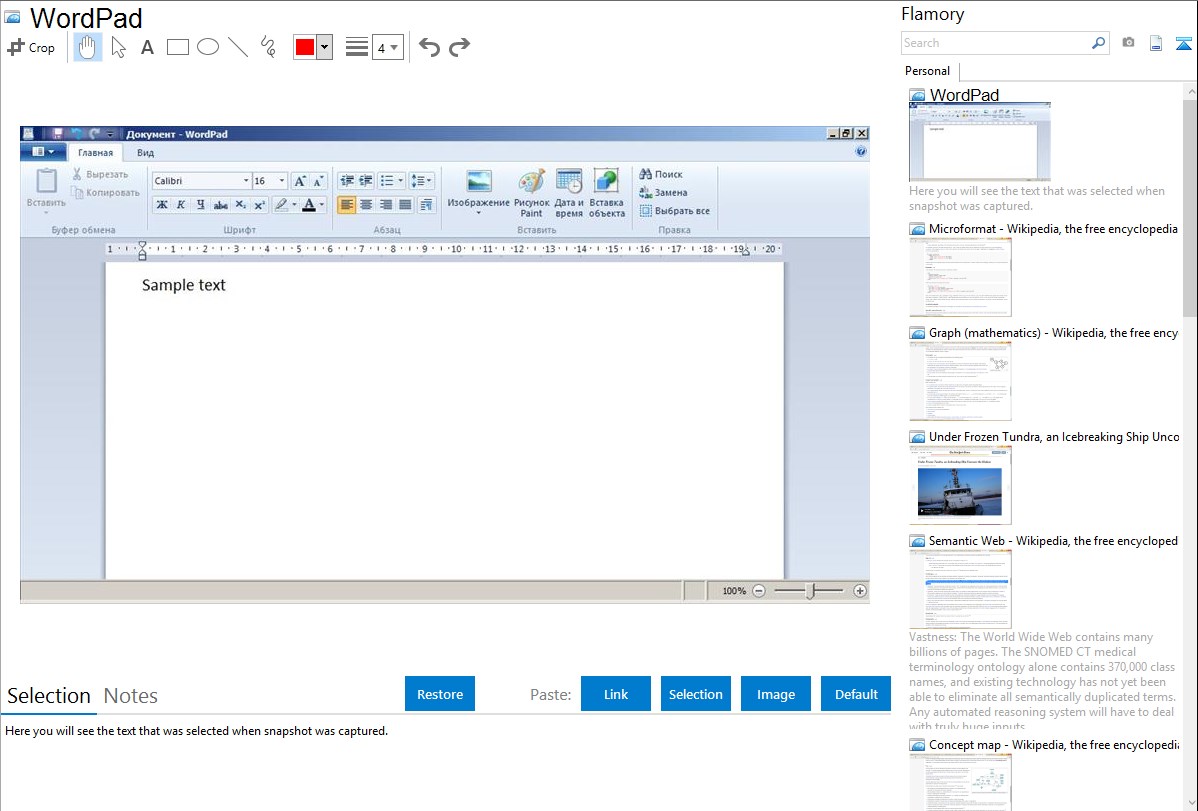Choose the rectangle drawing tool

click(x=178, y=47)
